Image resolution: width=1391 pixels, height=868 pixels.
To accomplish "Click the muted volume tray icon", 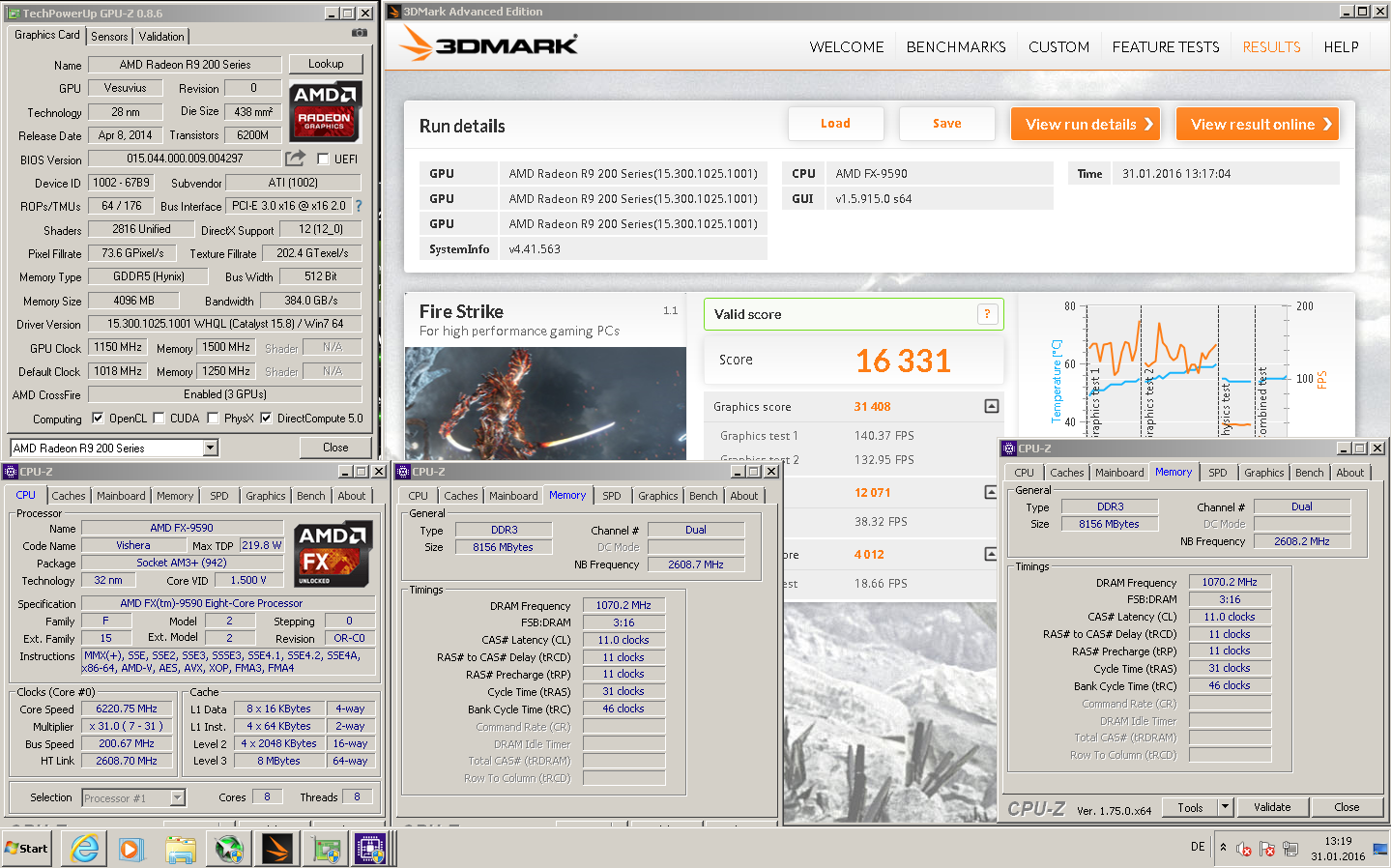I will tap(1244, 850).
